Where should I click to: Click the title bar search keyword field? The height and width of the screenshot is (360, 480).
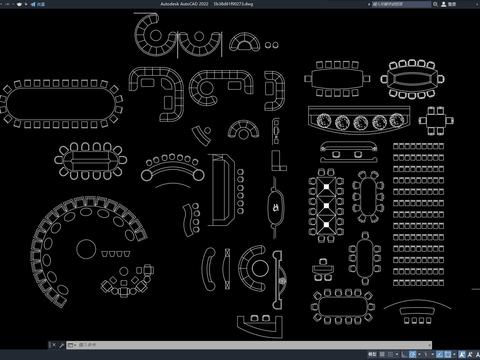click(x=401, y=4)
